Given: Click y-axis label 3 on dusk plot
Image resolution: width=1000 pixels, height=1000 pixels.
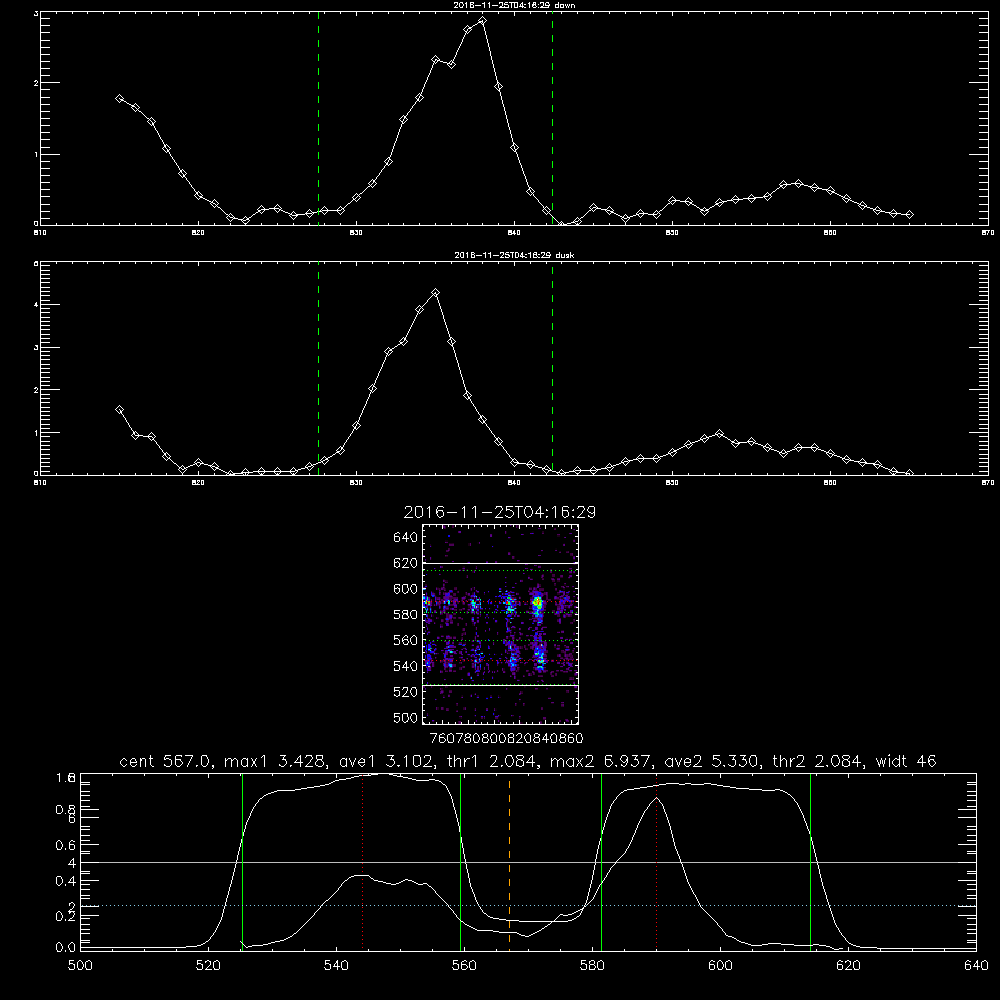Looking at the screenshot, I should pos(36,348).
